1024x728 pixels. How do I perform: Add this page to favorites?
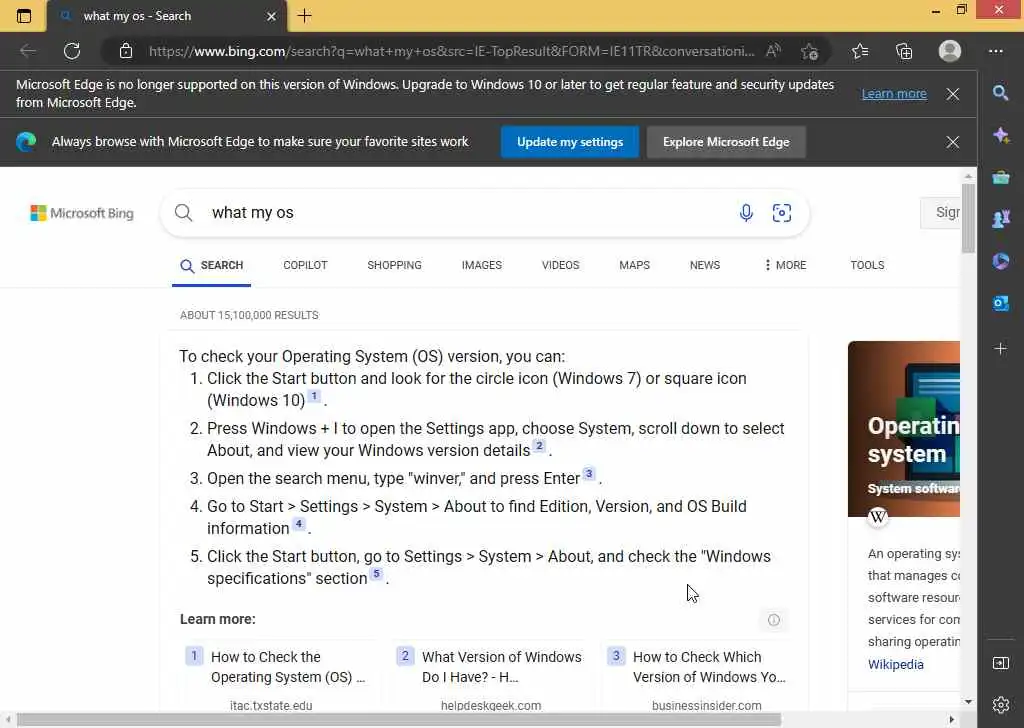pos(809,51)
